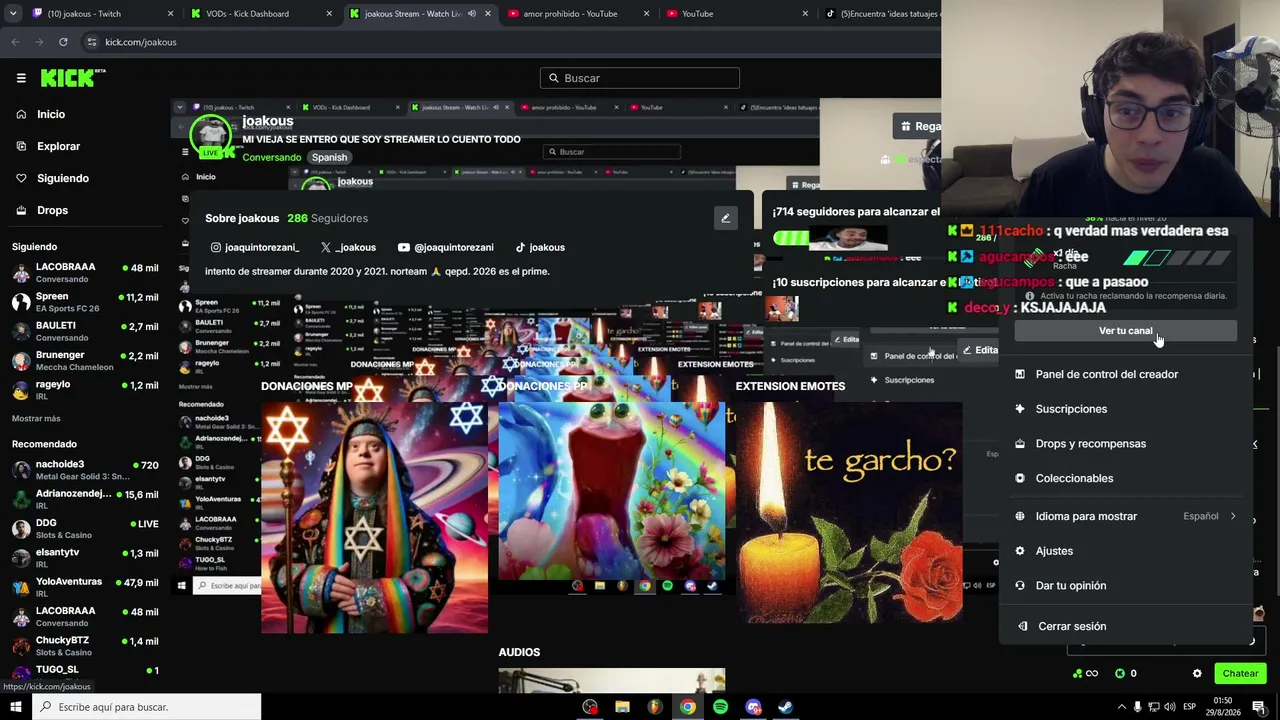This screenshot has height=720, width=1280.
Task: Open the joakous TikTok link
Action: (540, 247)
